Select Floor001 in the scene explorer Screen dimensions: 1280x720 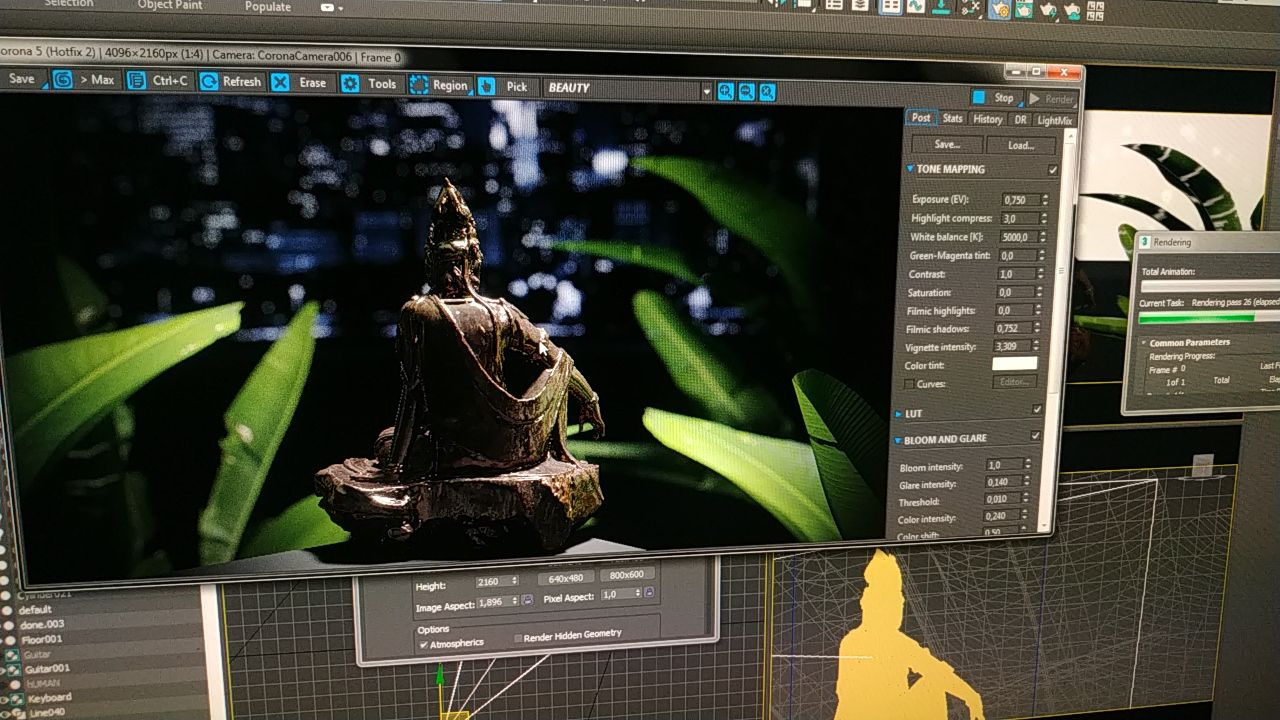pyautogui.click(x=42, y=639)
